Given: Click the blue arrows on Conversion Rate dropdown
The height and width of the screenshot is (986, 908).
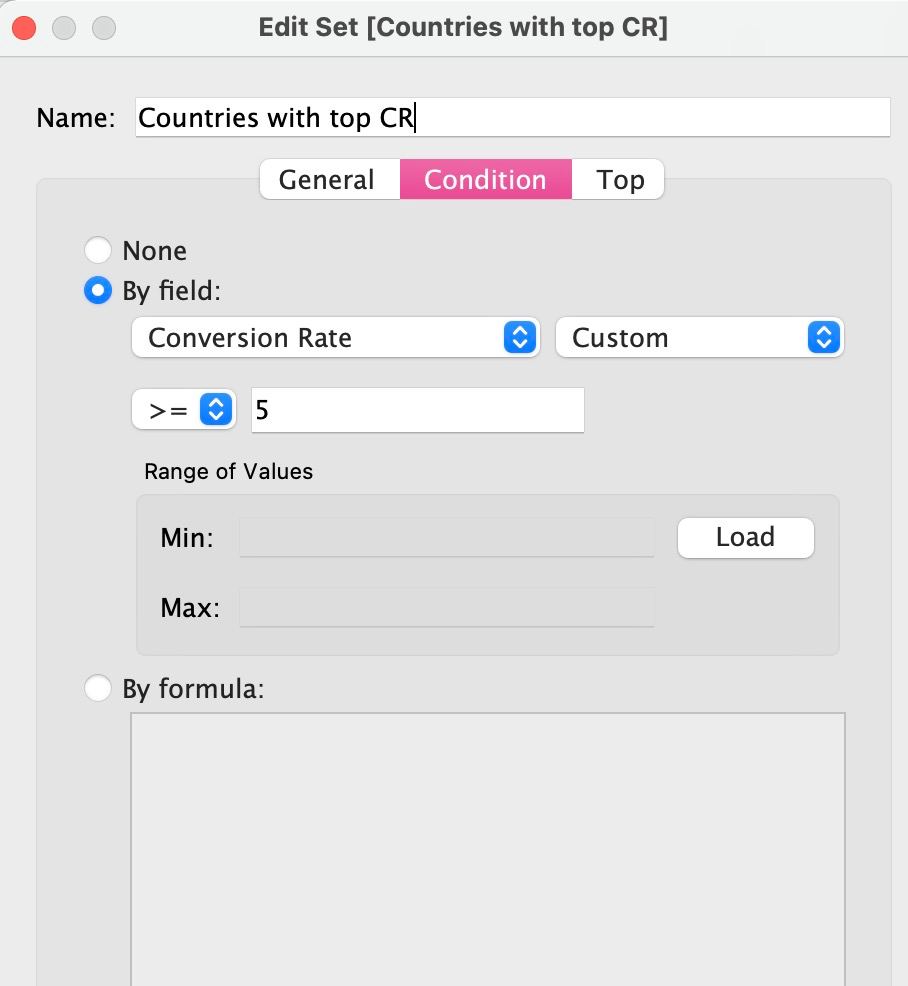Looking at the screenshot, I should [x=520, y=337].
